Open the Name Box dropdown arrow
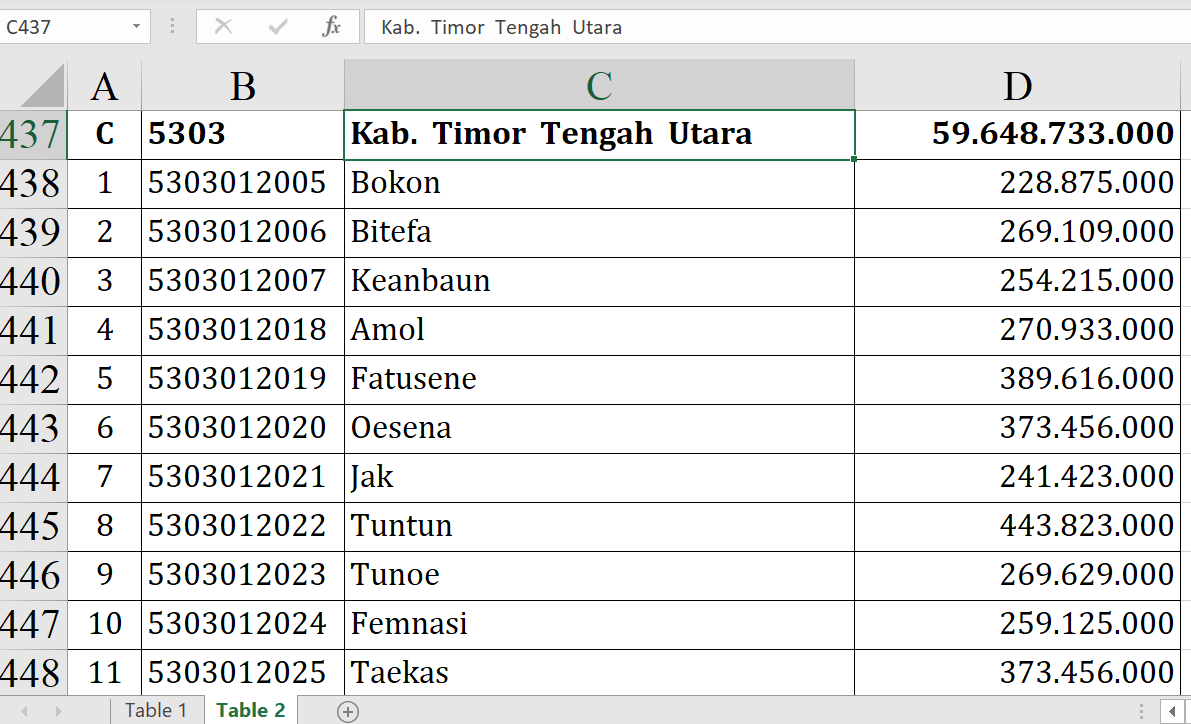Screen dimensions: 1191x724 point(136,27)
